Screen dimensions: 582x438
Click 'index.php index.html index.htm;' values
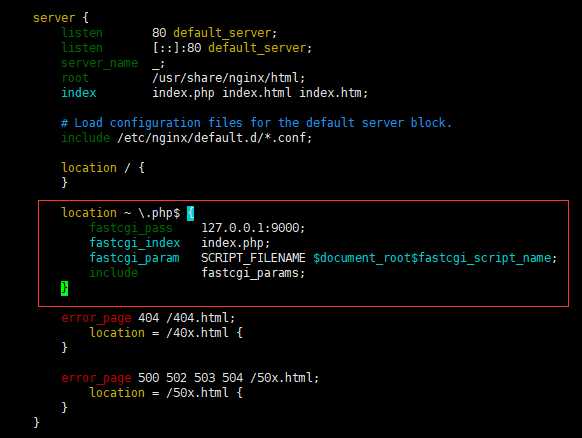pos(260,93)
